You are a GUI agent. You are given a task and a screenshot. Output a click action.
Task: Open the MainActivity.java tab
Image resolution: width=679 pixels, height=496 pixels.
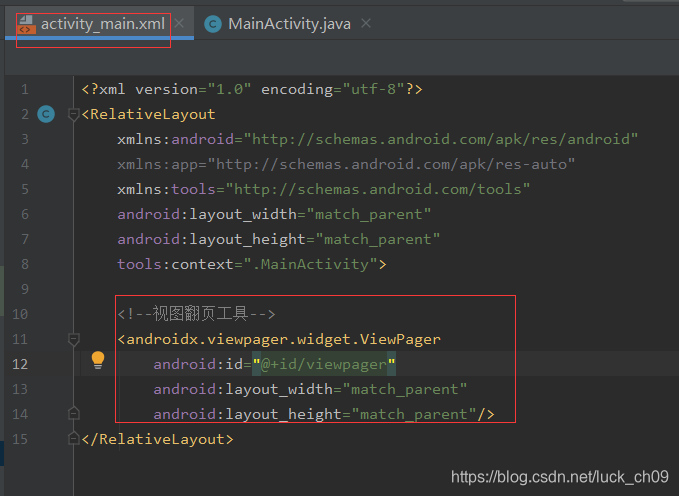(289, 24)
